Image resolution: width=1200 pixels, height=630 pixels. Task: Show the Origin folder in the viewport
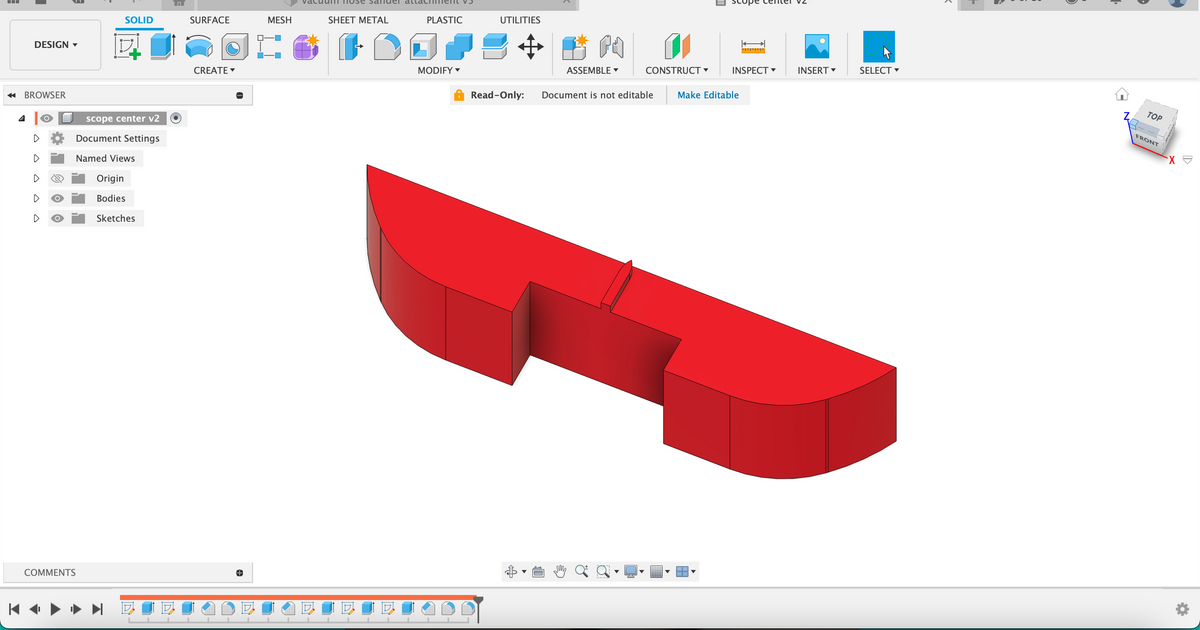click(58, 178)
